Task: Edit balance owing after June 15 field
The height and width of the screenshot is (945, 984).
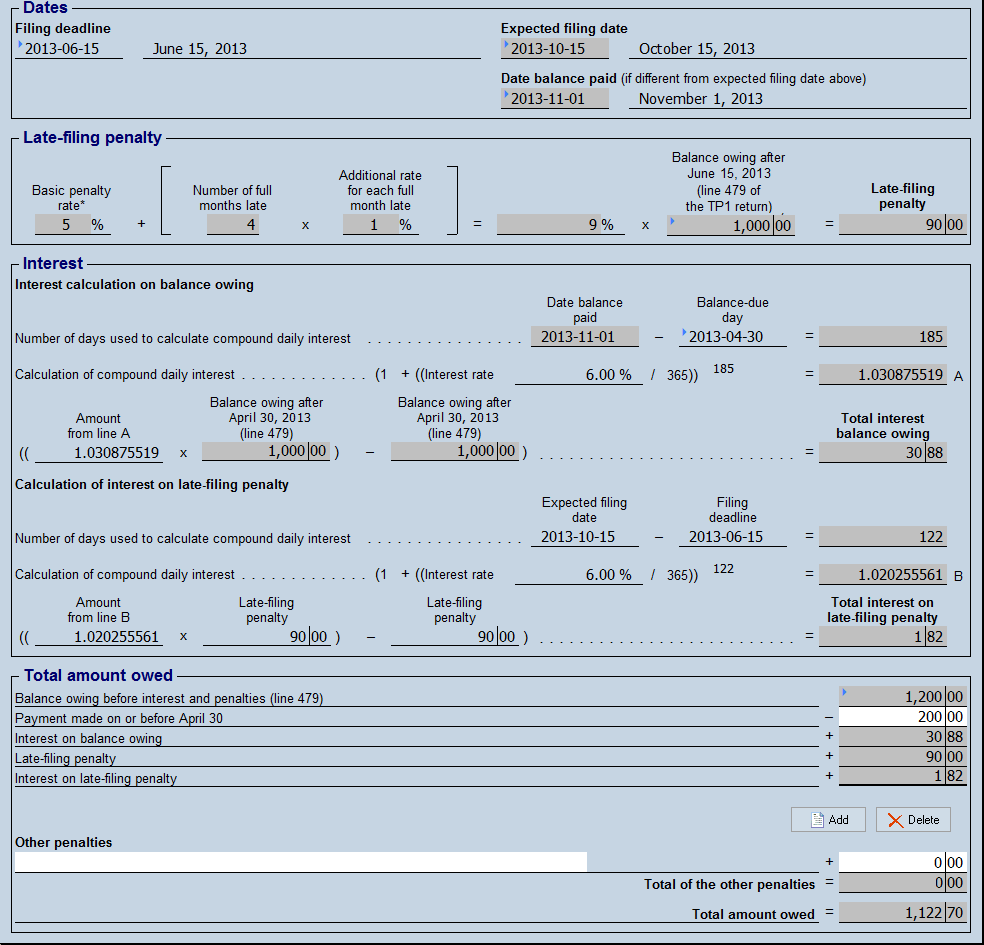Action: pos(730,225)
